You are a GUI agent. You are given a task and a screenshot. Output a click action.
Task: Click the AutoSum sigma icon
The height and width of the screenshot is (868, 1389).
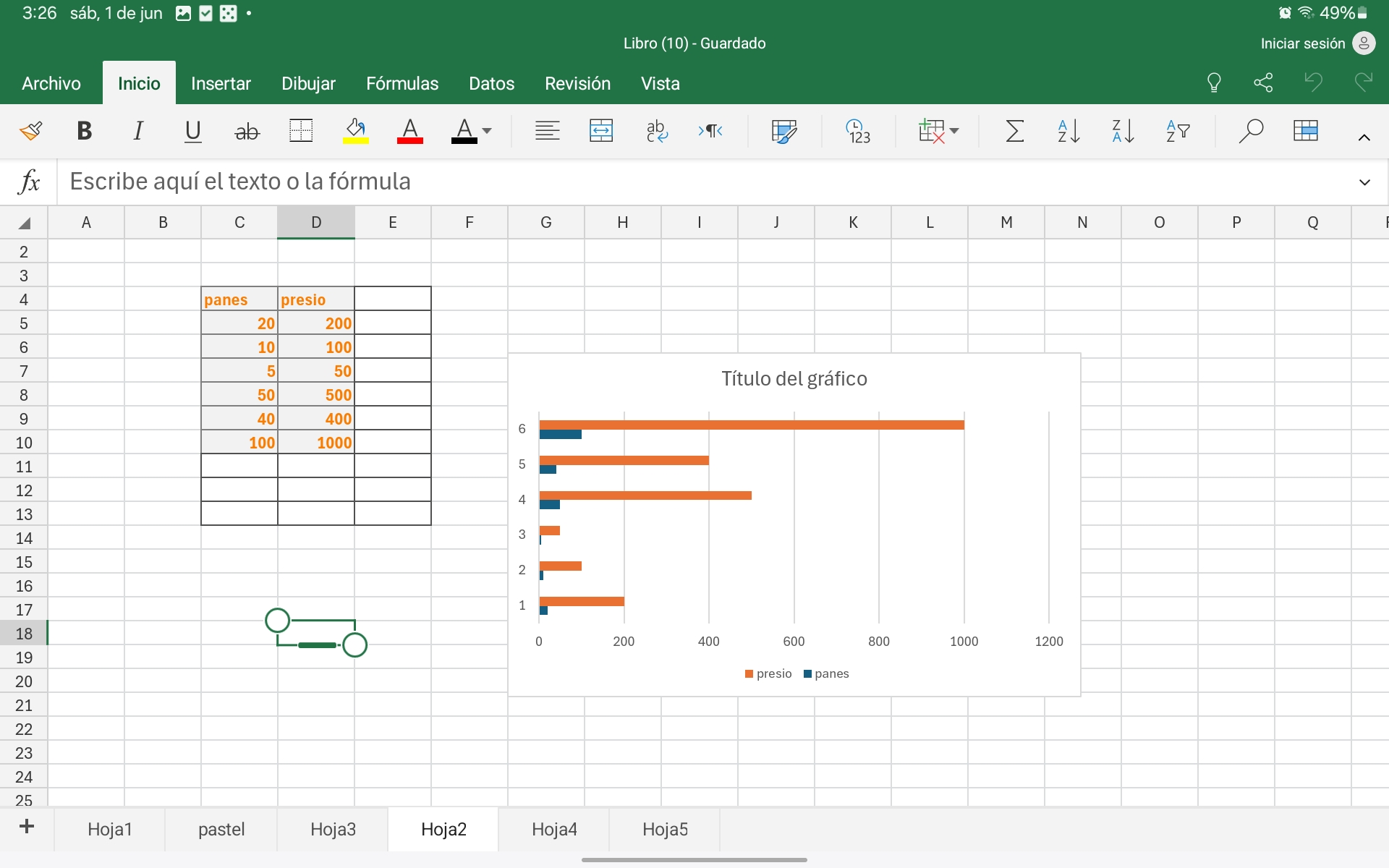(x=1015, y=131)
